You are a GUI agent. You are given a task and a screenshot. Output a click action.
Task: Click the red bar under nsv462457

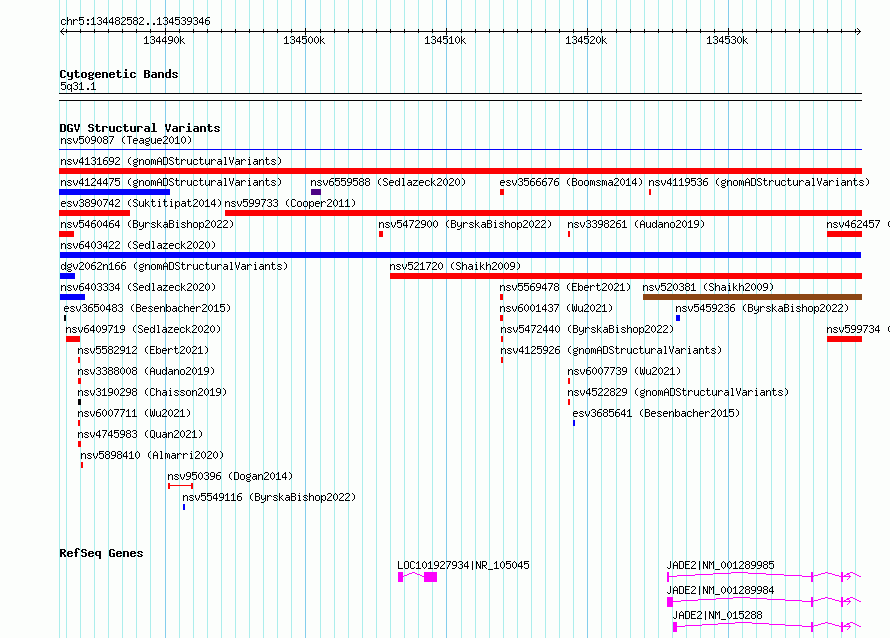pyautogui.click(x=845, y=234)
